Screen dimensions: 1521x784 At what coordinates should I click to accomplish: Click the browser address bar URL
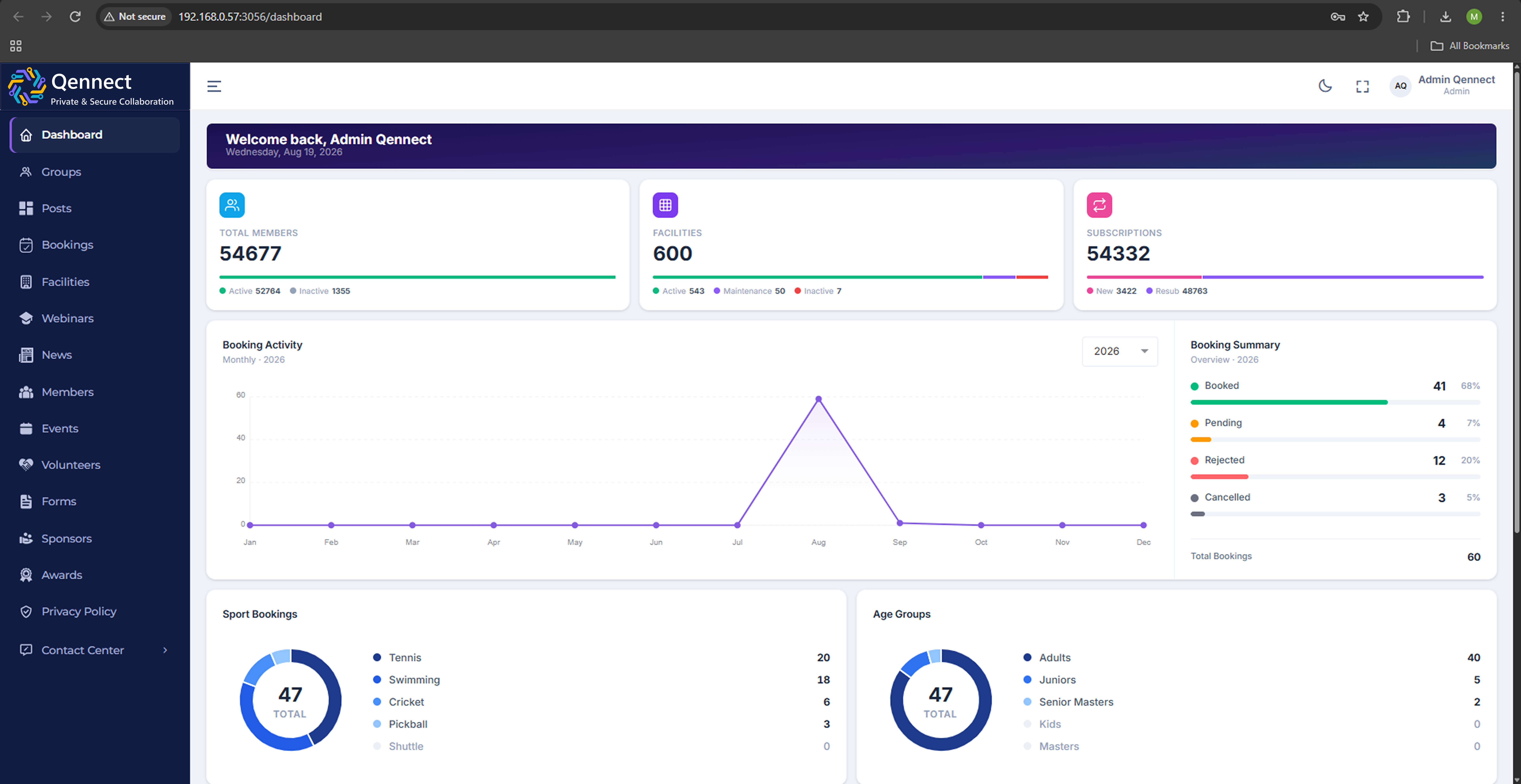[250, 16]
